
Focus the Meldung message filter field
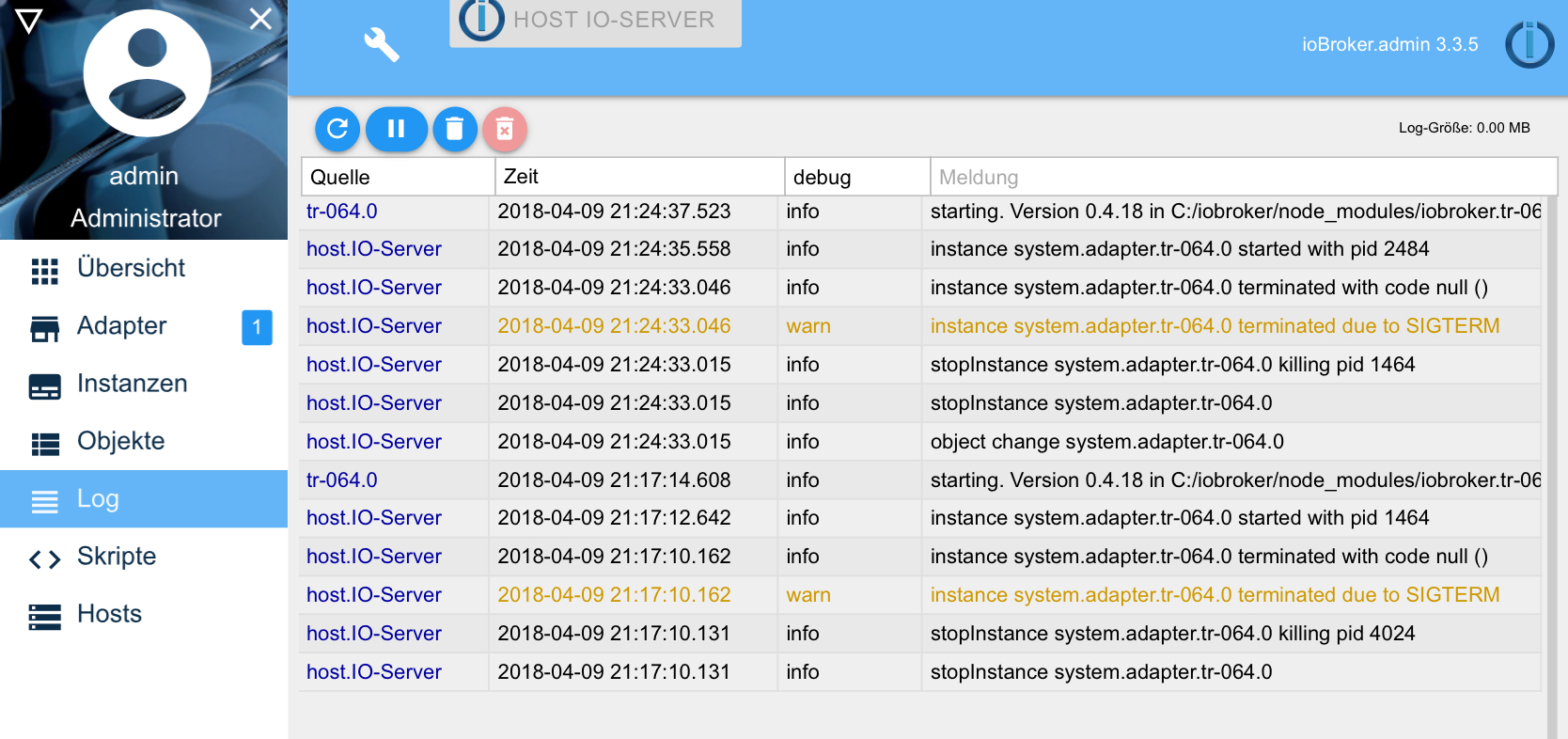tap(1243, 177)
